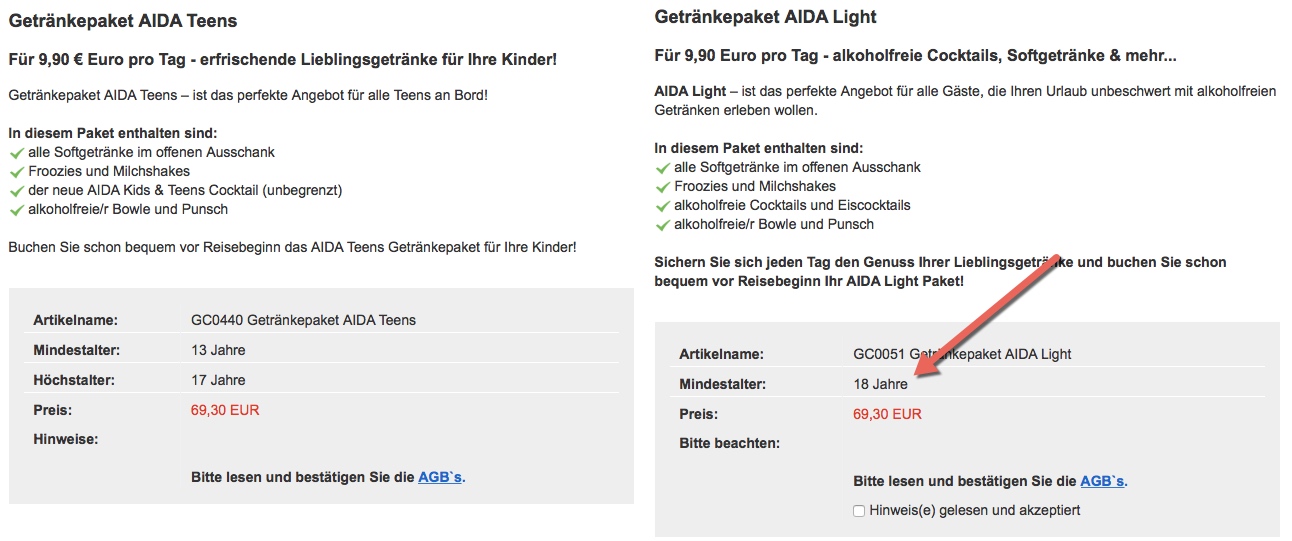Click the checkmark beside Bowle und Punsch, Light package
Screen dimensions: 1292x541
pyautogui.click(x=662, y=225)
